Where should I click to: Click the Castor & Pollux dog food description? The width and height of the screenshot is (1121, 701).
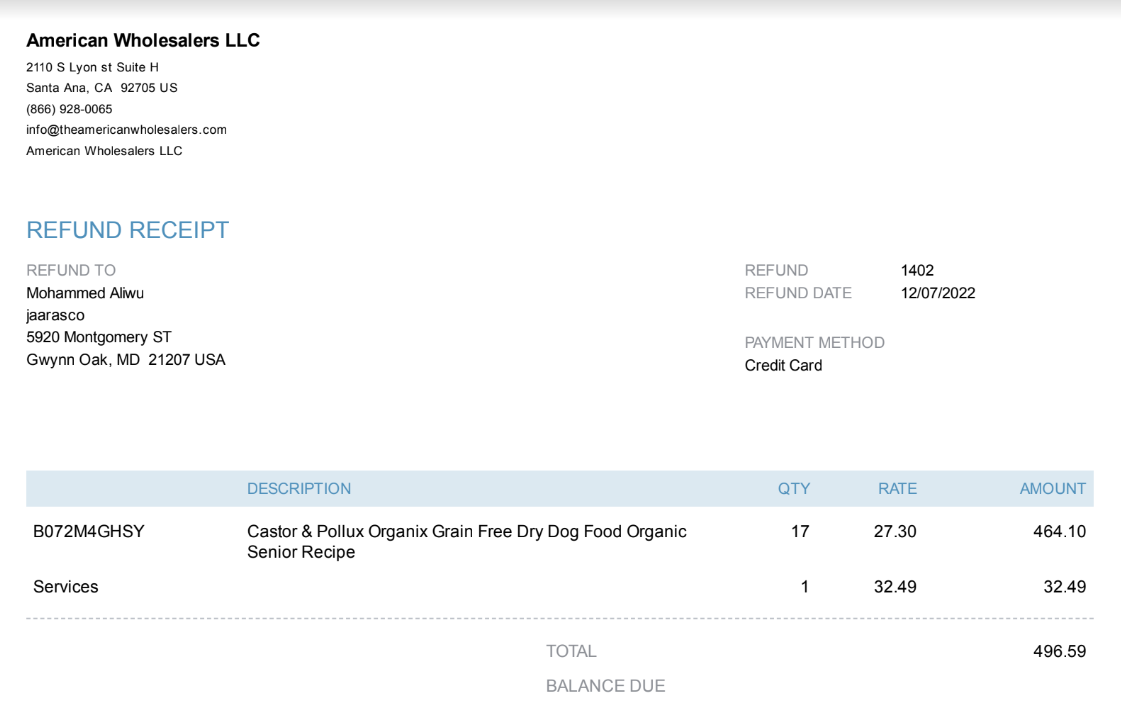coord(467,542)
